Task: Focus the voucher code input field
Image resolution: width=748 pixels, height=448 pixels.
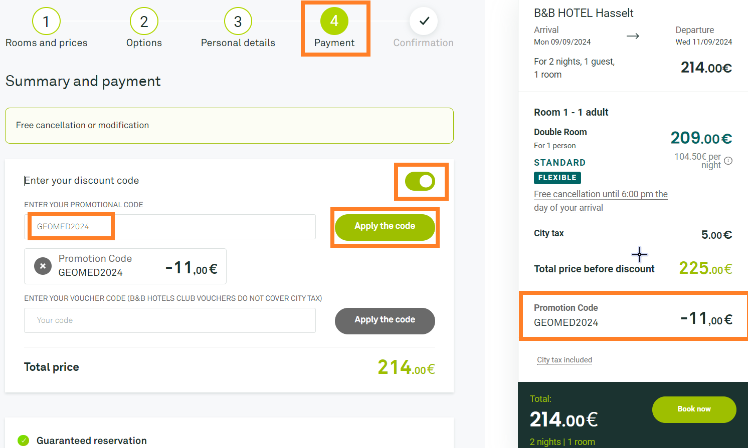Action: pos(170,320)
